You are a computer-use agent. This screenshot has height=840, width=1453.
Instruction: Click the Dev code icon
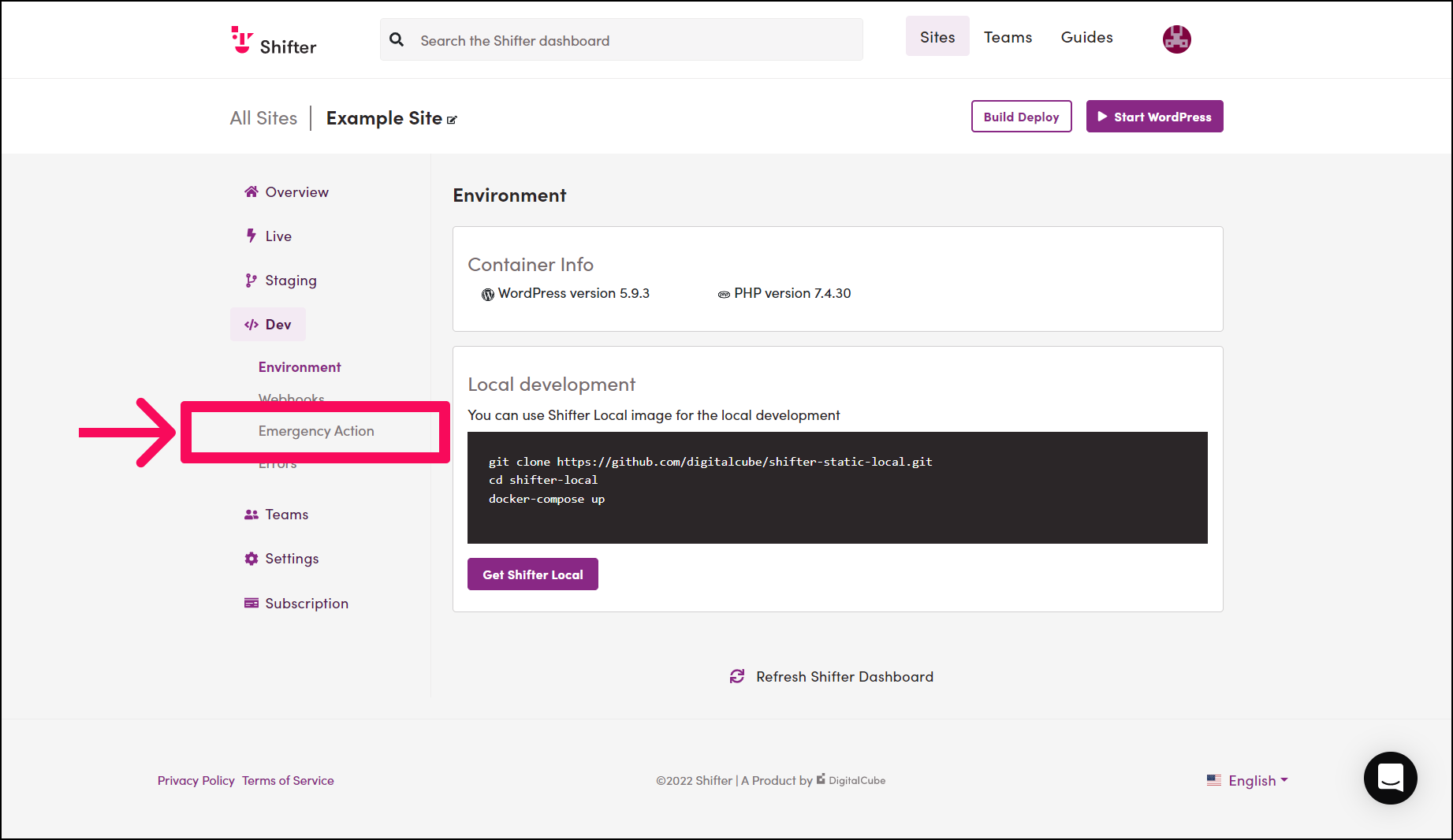[251, 325]
